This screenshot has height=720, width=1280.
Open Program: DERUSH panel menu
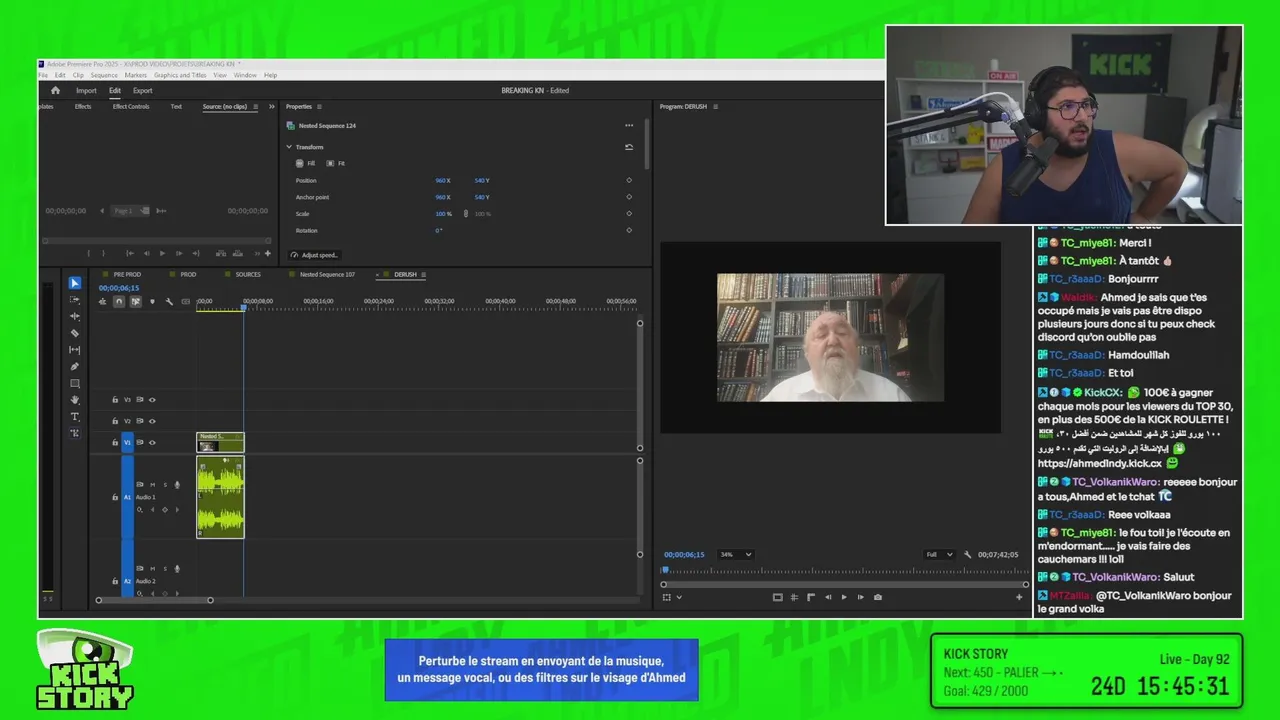pyautogui.click(x=715, y=107)
